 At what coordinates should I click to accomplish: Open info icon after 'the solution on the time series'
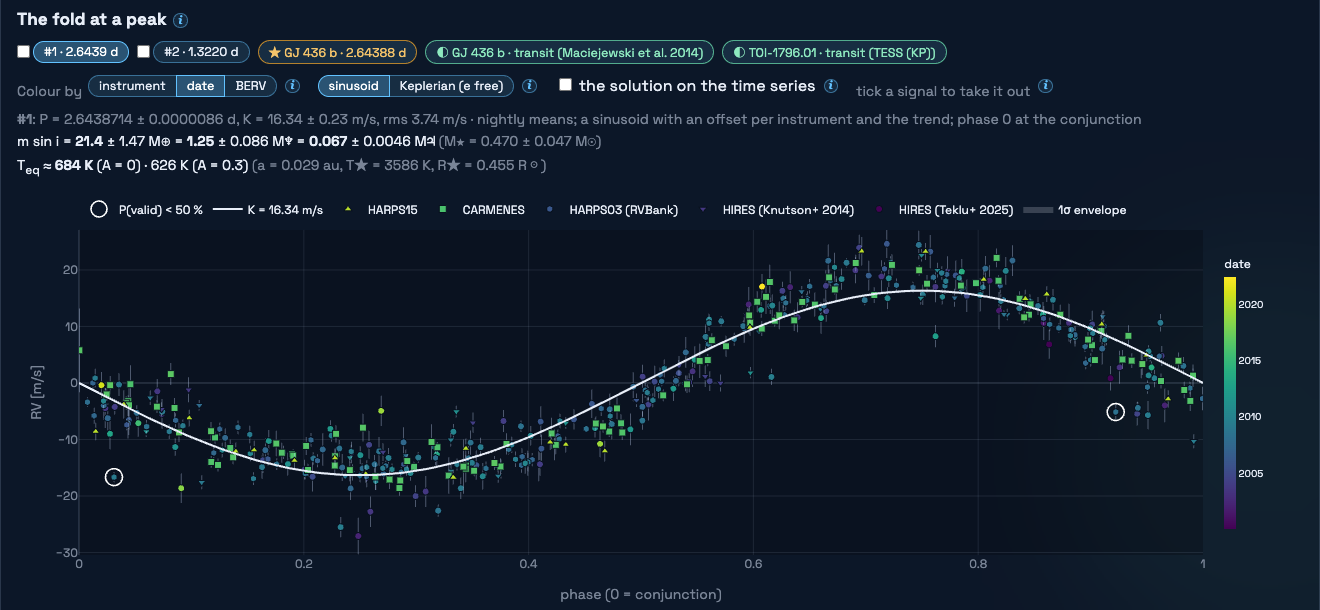point(831,86)
